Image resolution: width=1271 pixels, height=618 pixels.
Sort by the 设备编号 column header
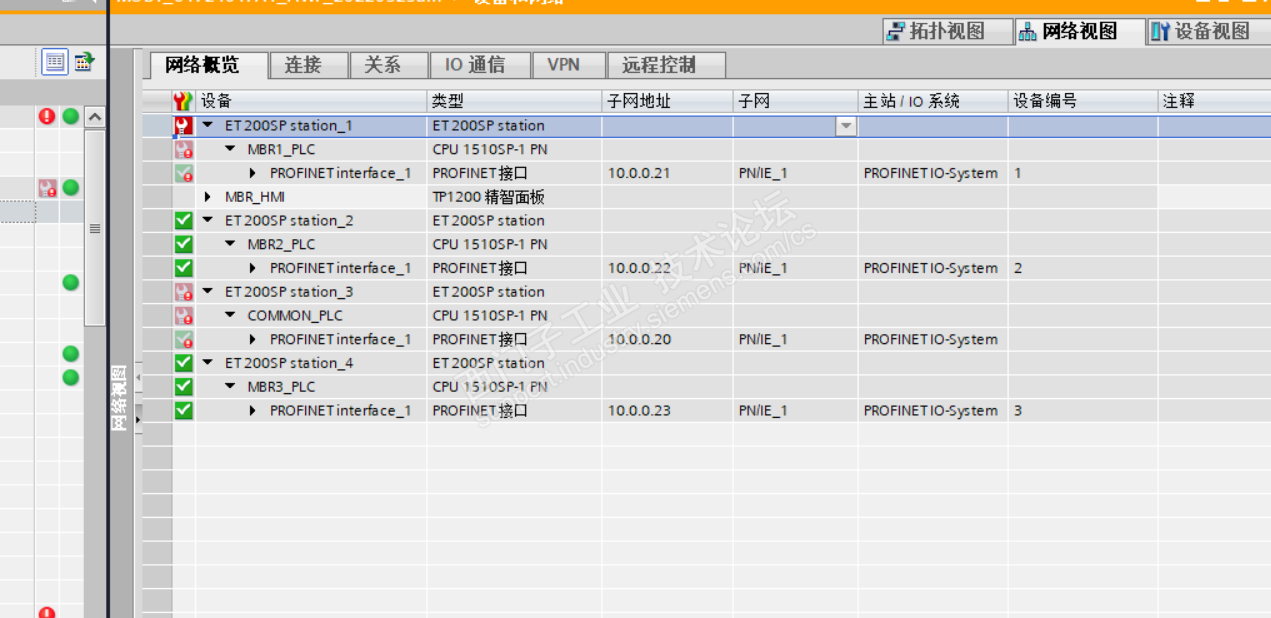pos(1083,101)
